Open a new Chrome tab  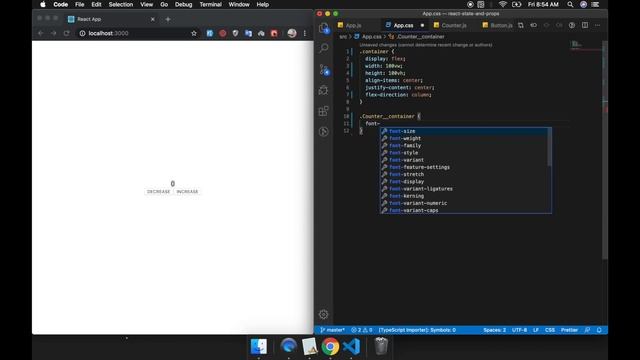click(x=168, y=19)
